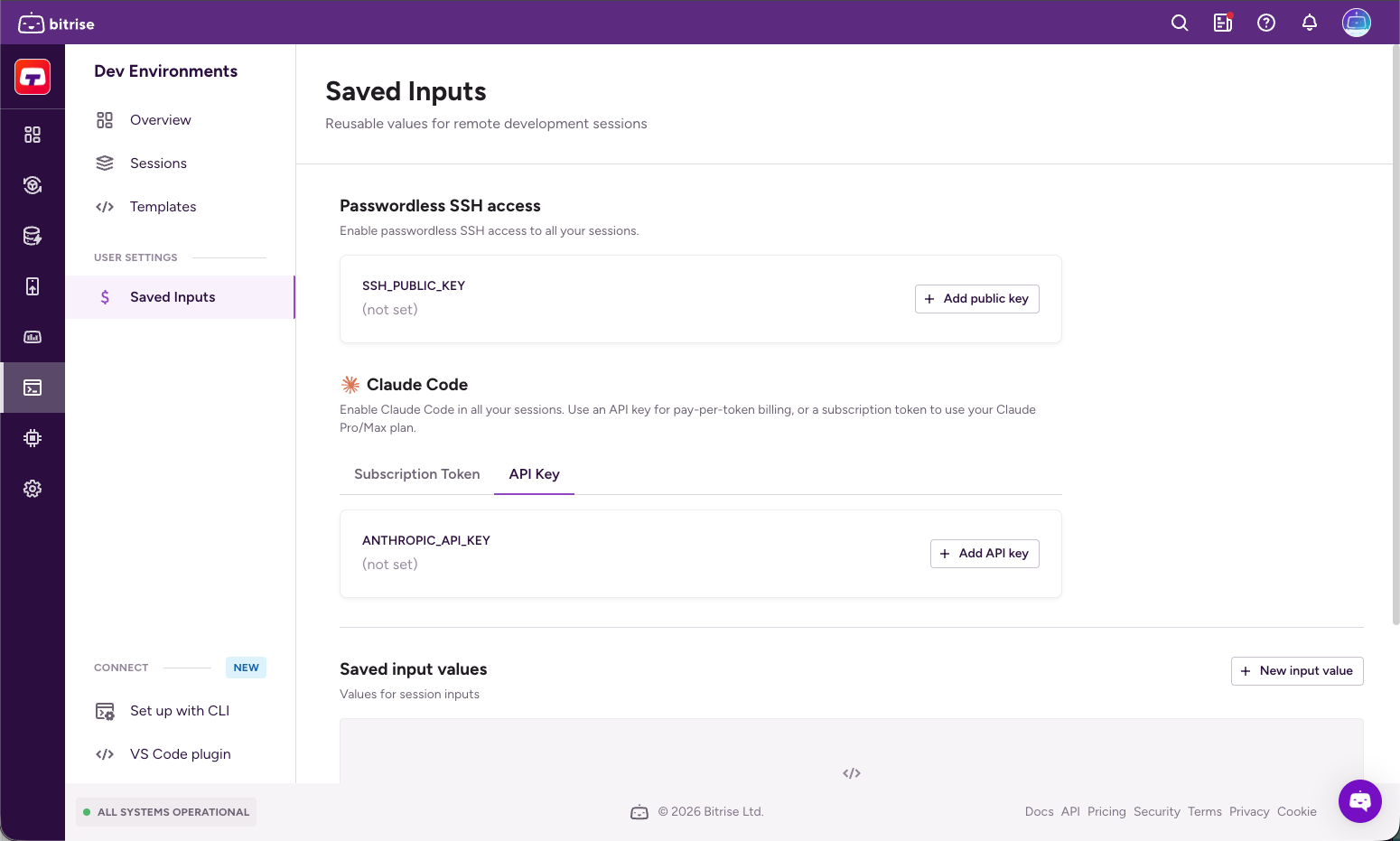
Task: Open the build cache database icon
Action: pos(33,236)
